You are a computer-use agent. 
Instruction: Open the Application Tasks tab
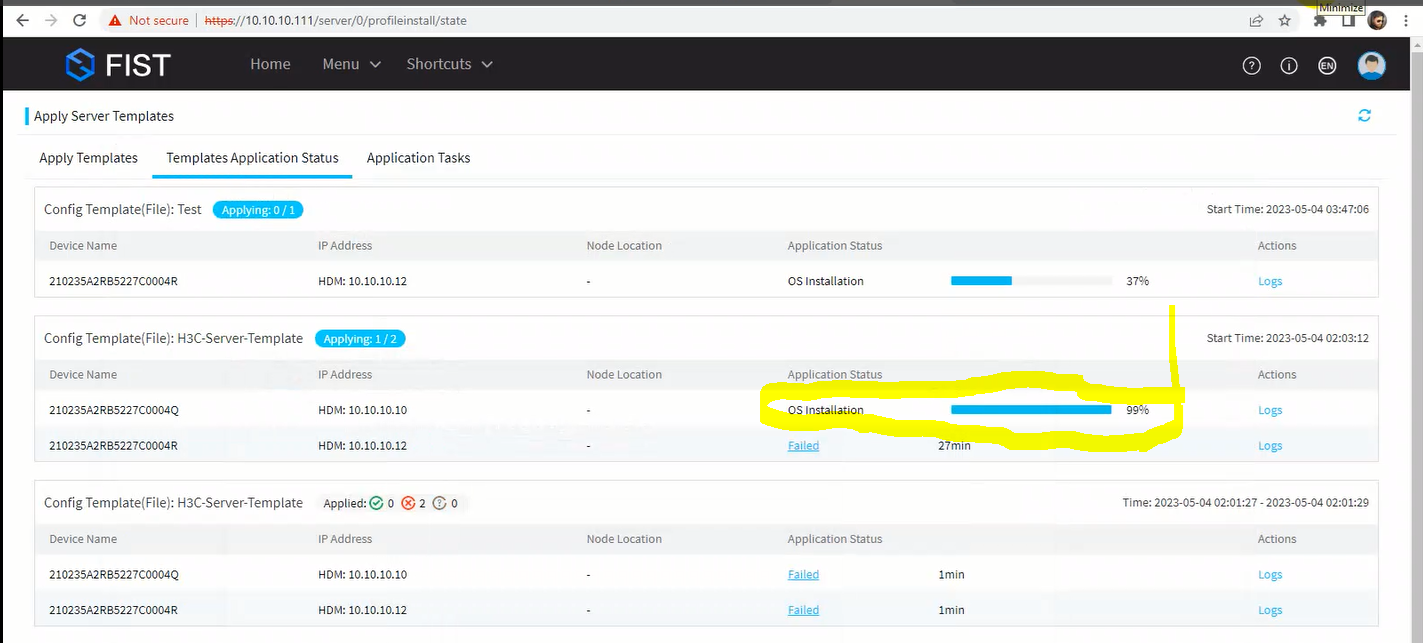(x=418, y=158)
